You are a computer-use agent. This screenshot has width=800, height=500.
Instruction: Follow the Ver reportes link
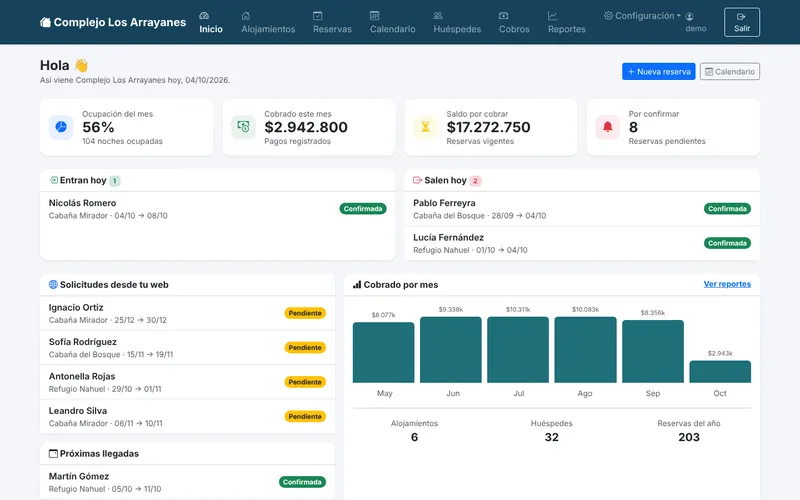[x=727, y=284]
